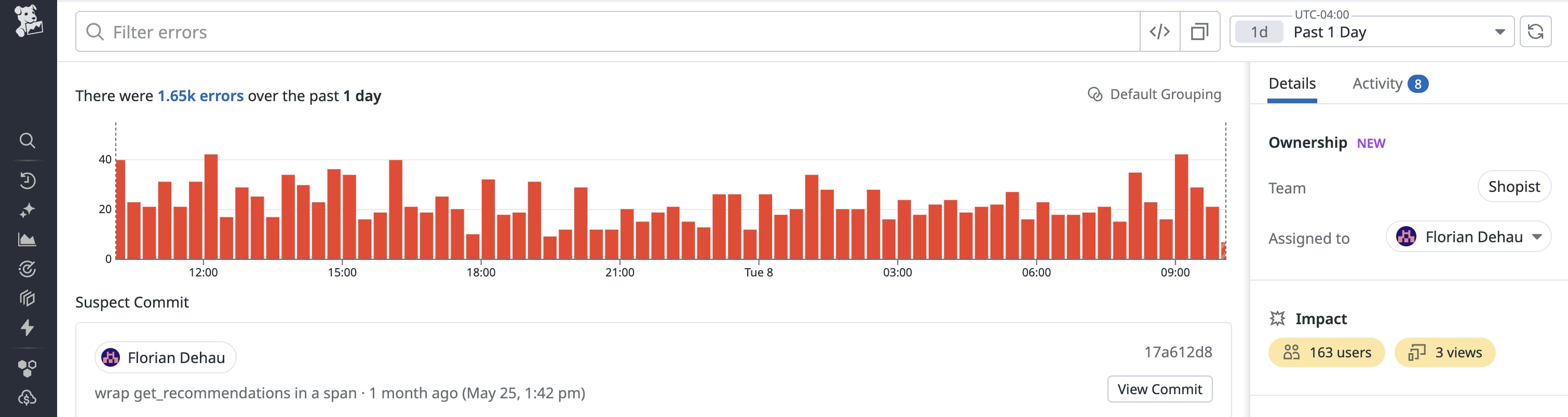Click the View Commit button
Viewport: 1568px width, 417px height.
pos(1159,389)
